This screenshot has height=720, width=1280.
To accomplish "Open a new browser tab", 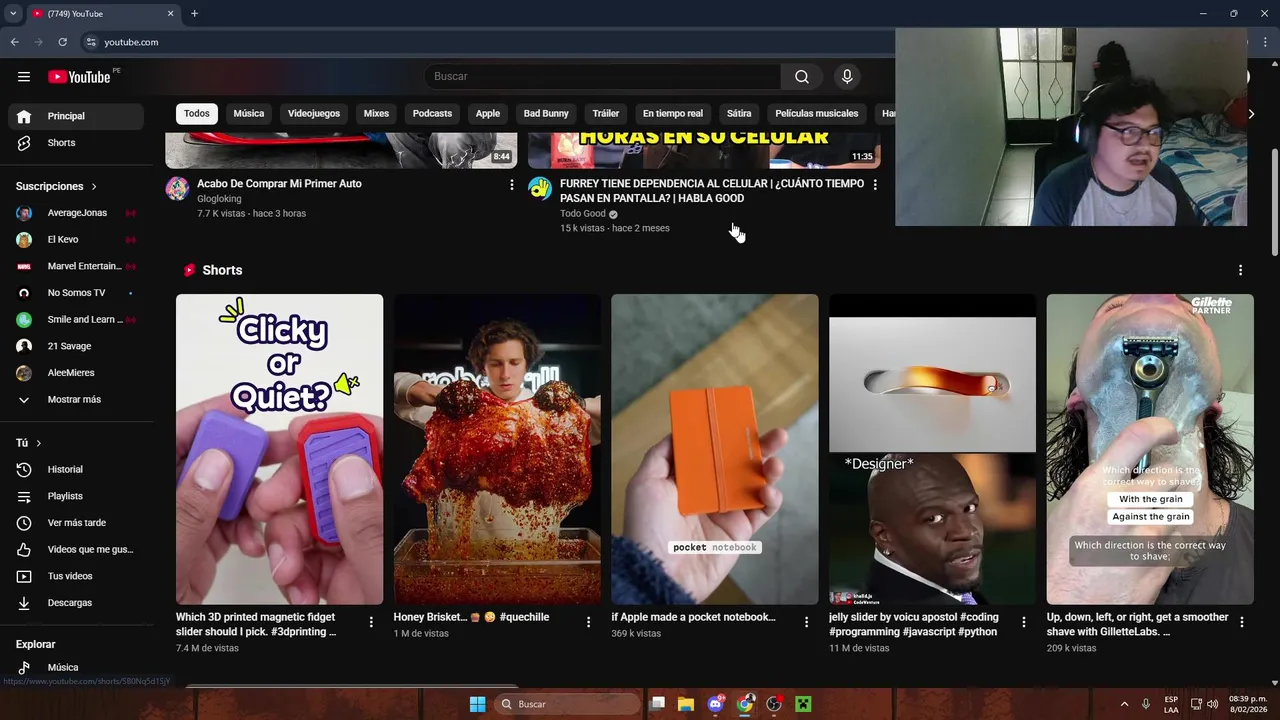I will click(x=194, y=14).
